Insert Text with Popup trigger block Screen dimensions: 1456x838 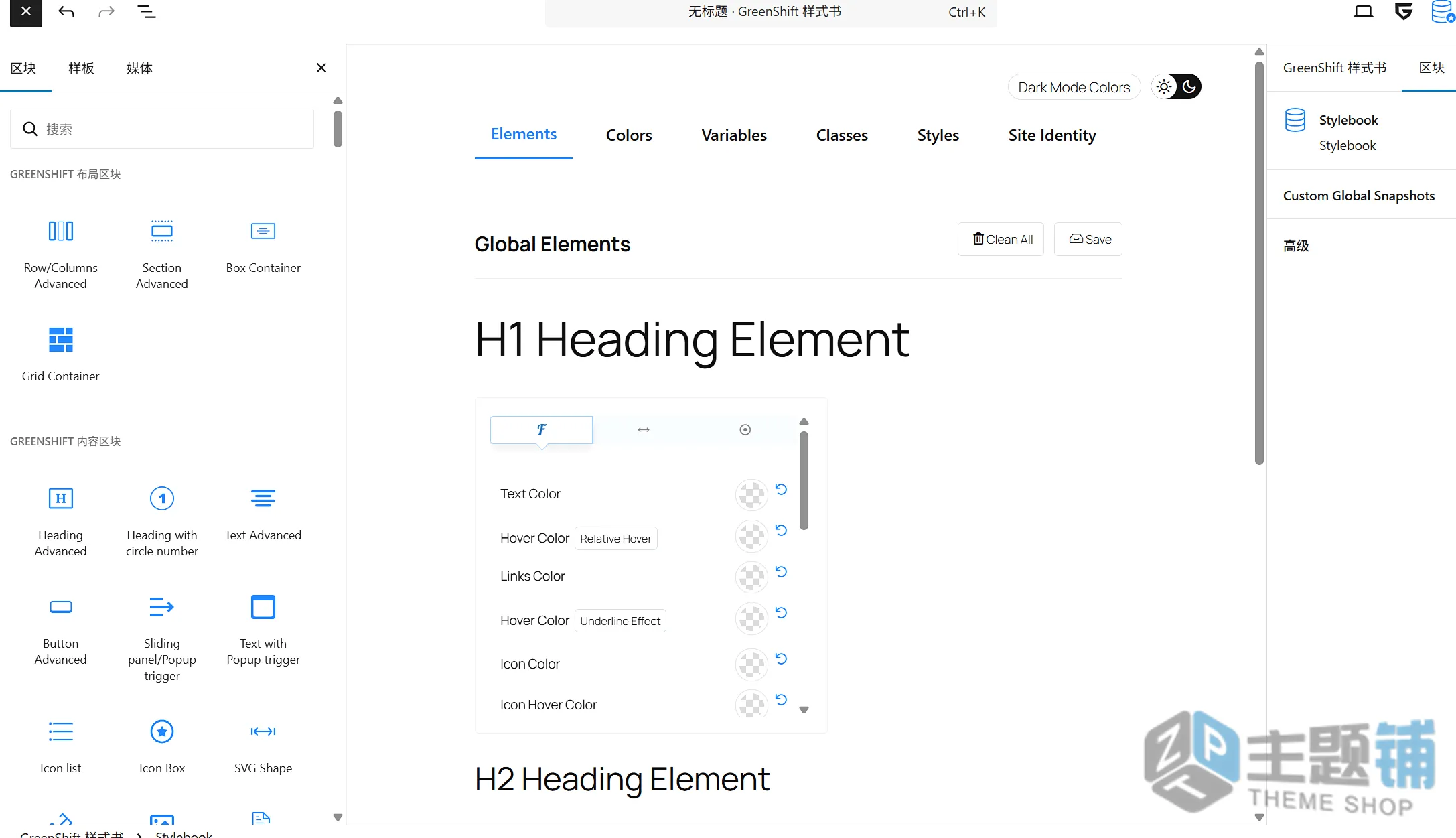tap(263, 630)
